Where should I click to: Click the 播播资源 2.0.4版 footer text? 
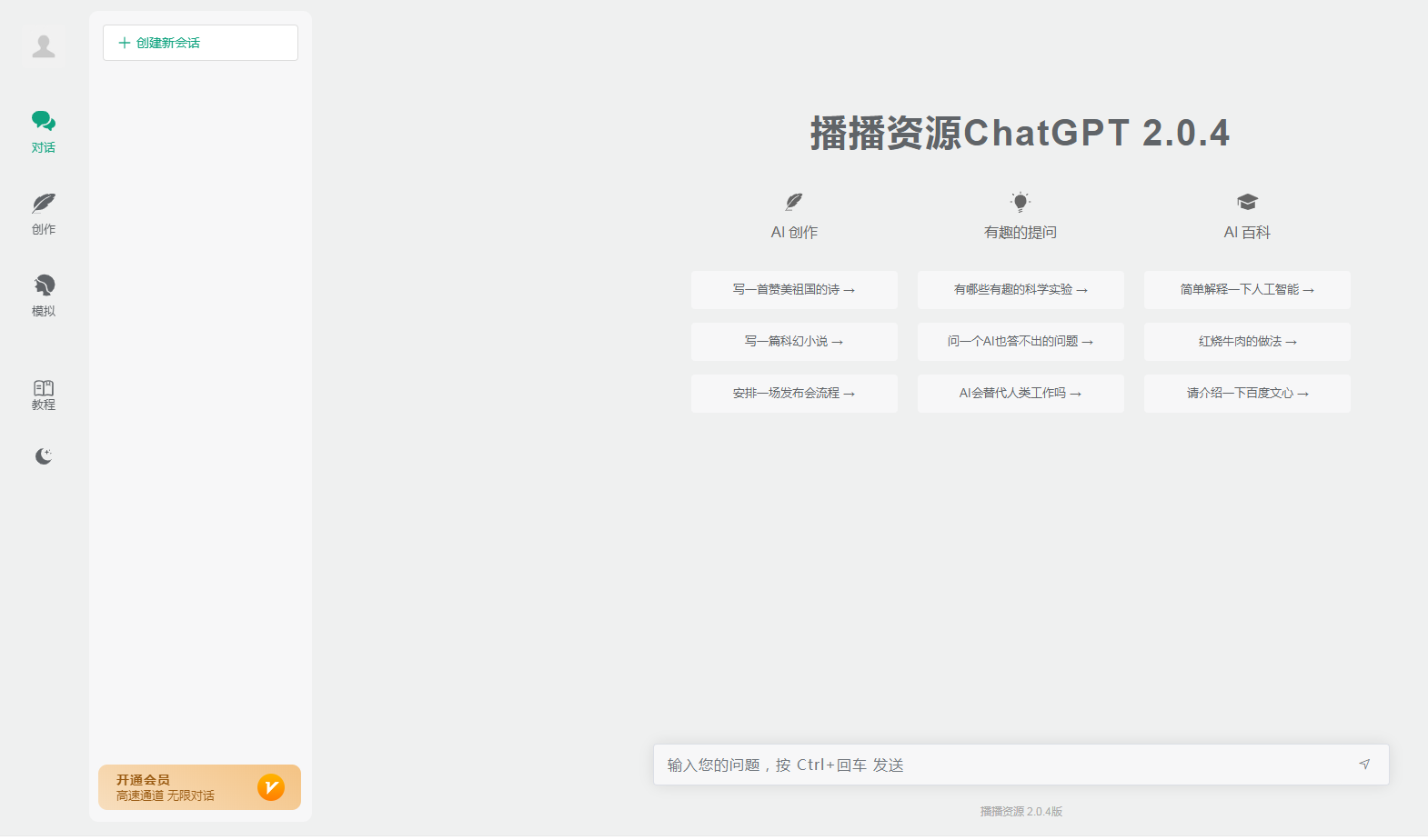(x=1021, y=811)
